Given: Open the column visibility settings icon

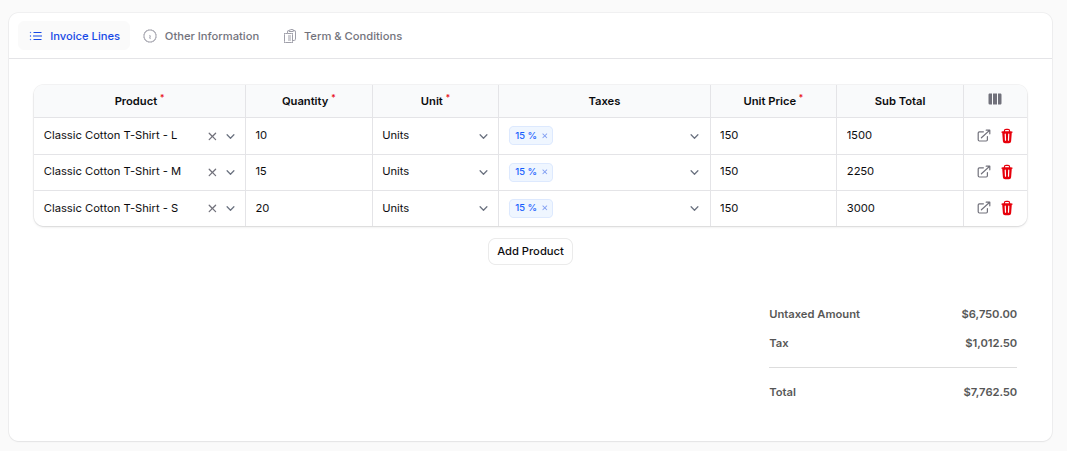Looking at the screenshot, I should tap(994, 100).
